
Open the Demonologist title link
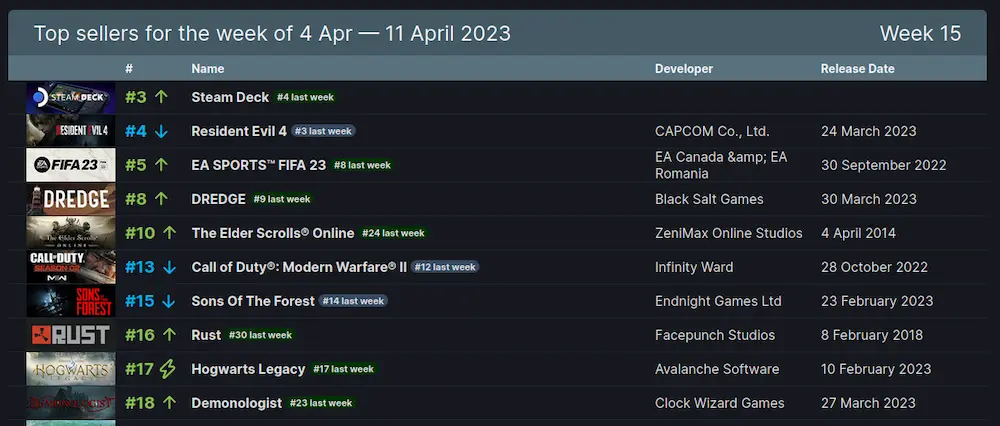[x=237, y=403]
